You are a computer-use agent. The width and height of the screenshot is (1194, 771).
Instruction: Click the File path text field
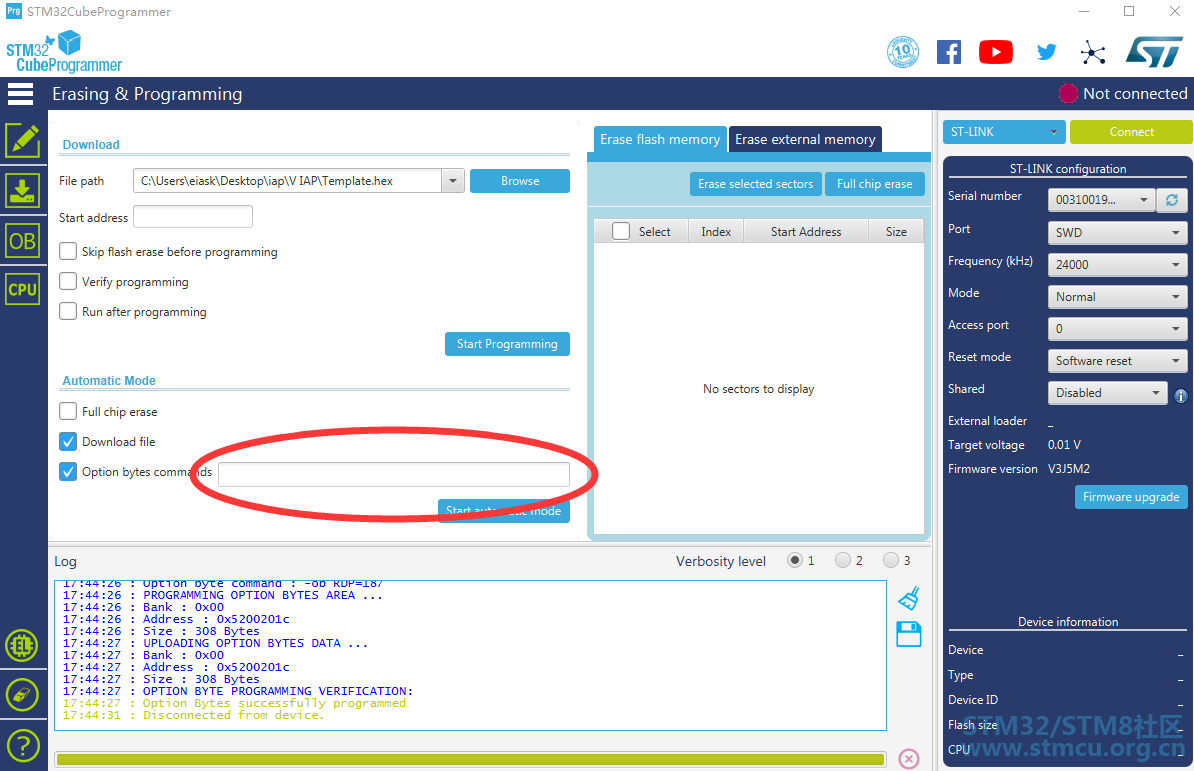pyautogui.click(x=288, y=180)
